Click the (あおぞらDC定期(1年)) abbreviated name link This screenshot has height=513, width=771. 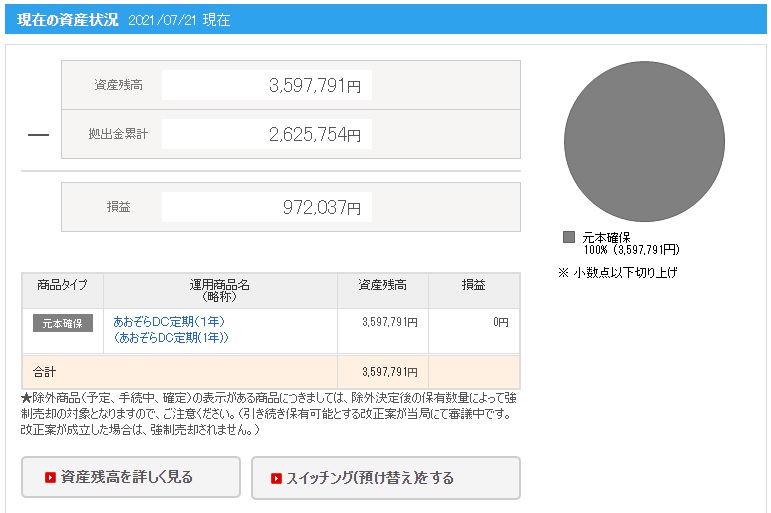click(x=171, y=338)
